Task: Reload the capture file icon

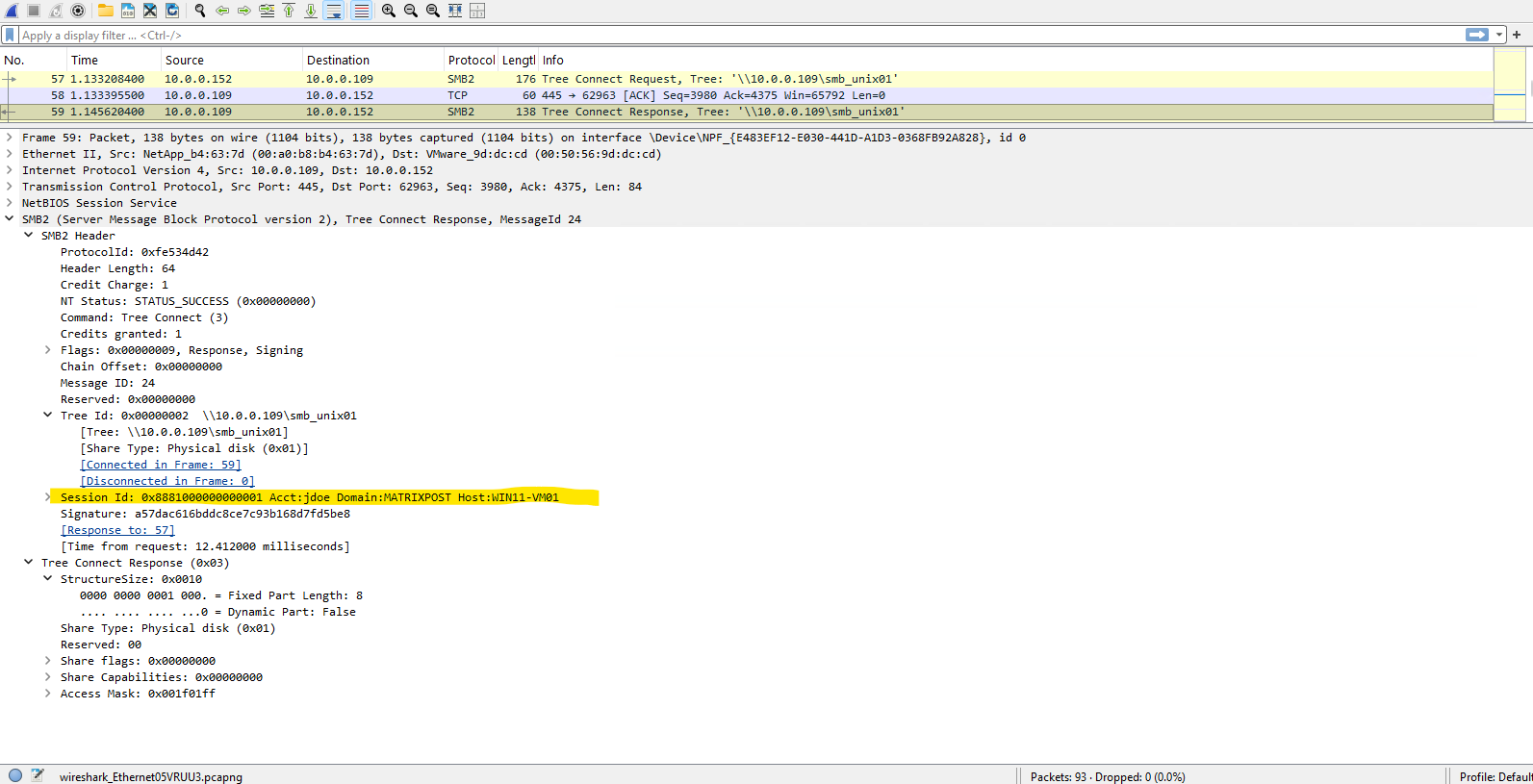Action: [x=172, y=11]
